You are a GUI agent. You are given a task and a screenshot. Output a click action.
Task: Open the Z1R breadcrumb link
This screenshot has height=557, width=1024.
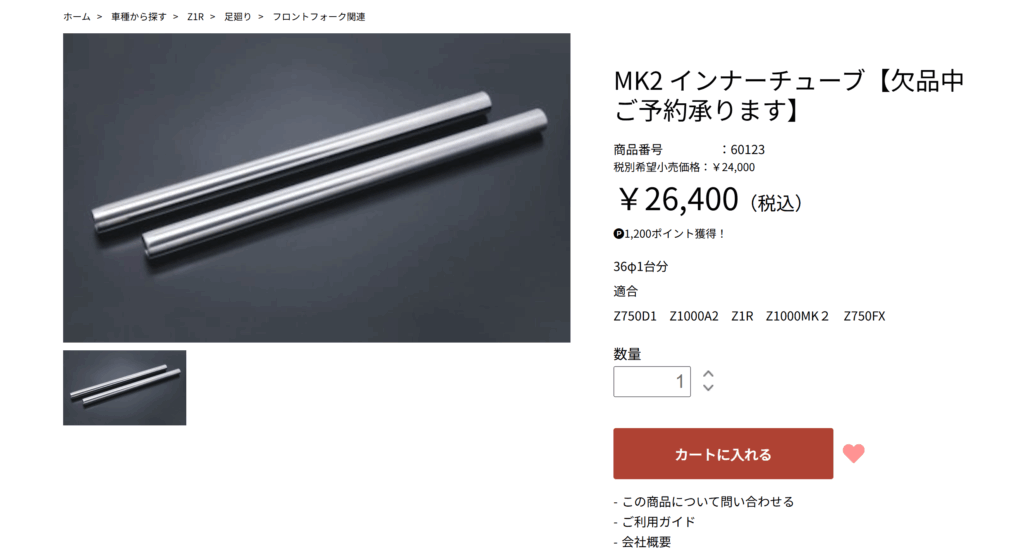[x=195, y=17]
